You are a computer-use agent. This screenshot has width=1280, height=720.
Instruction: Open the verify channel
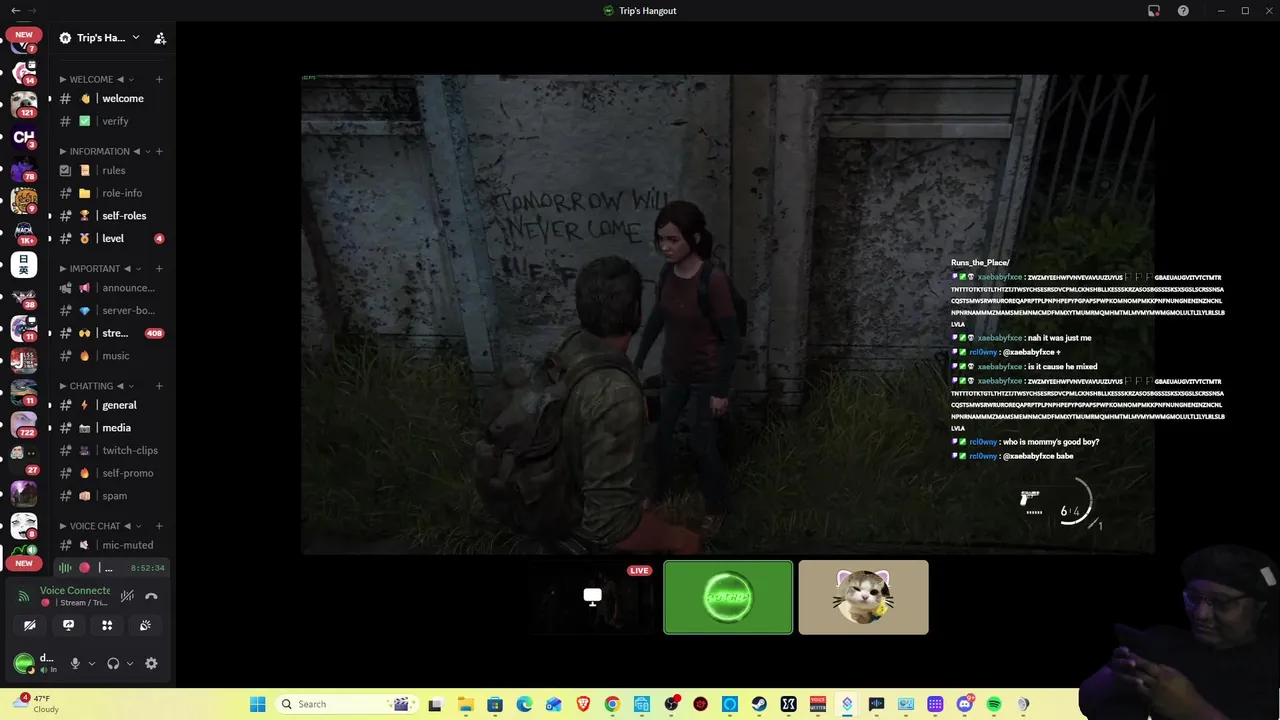point(112,121)
